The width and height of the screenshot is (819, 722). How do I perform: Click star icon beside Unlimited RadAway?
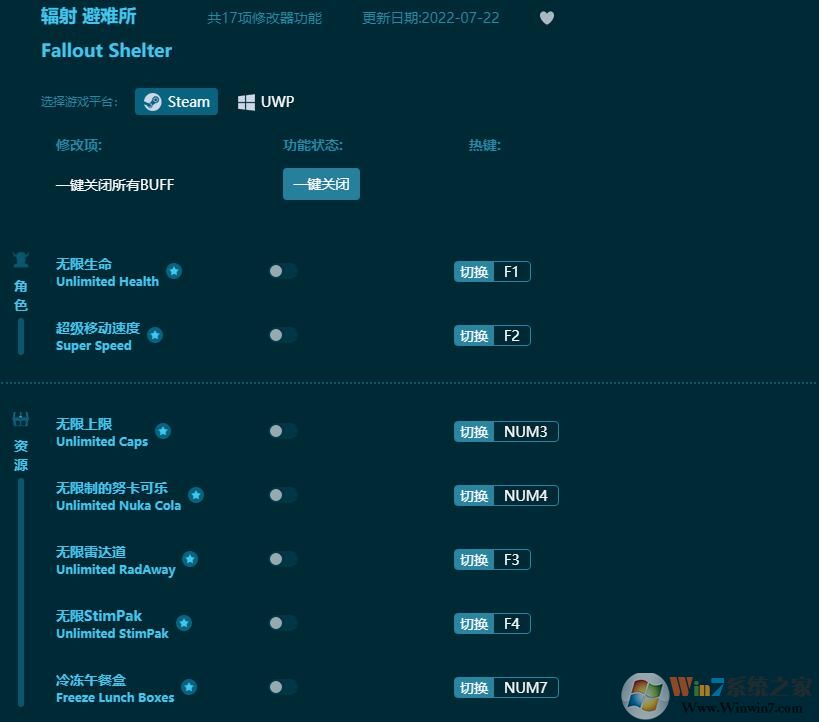coord(190,559)
